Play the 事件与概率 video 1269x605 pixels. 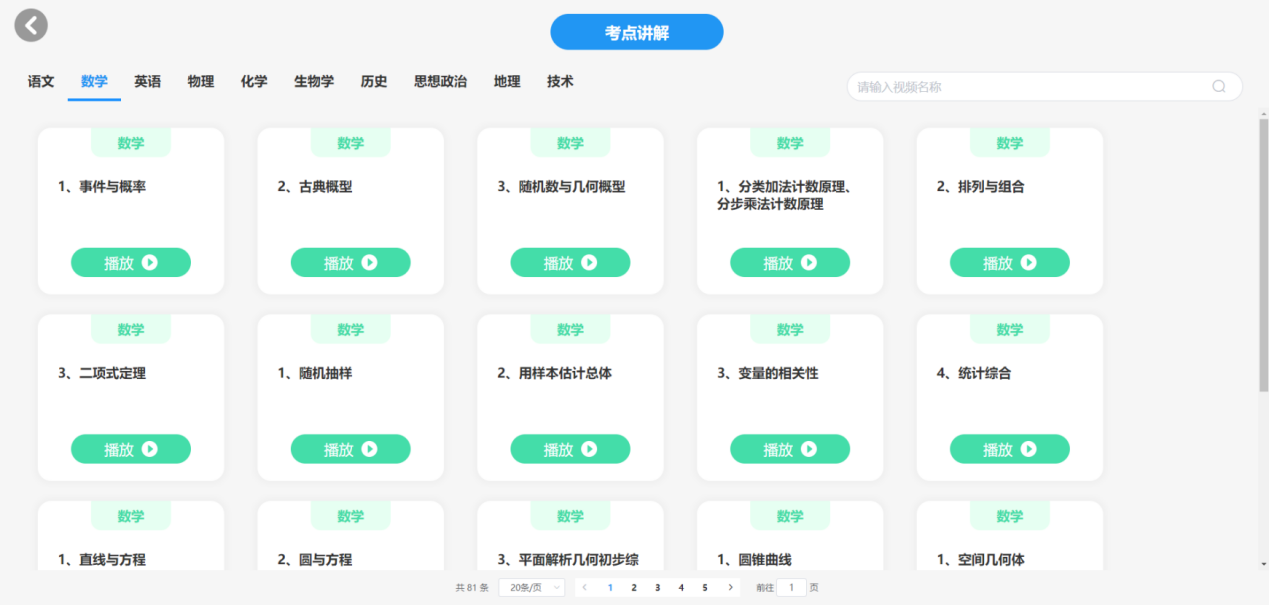coord(131,263)
